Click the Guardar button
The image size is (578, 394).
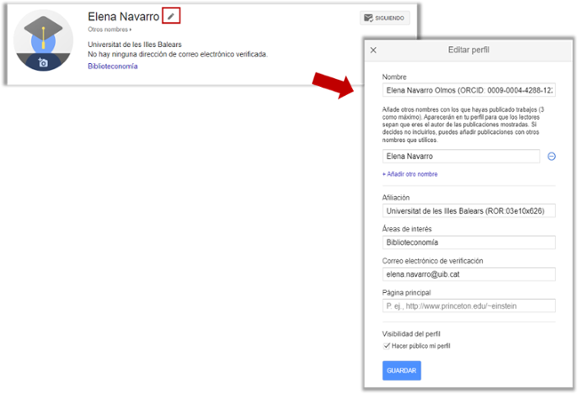tap(401, 370)
